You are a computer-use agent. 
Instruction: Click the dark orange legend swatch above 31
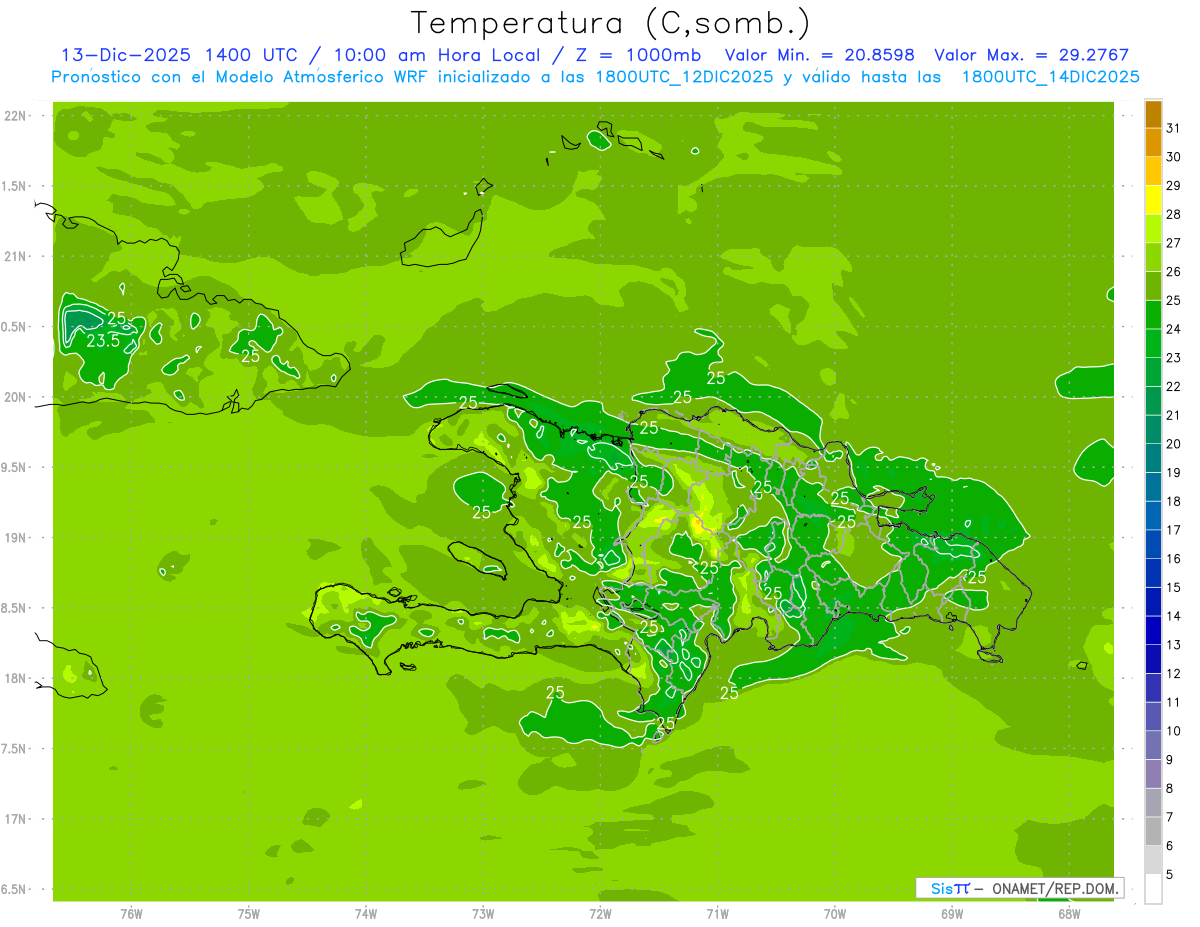point(1153,114)
